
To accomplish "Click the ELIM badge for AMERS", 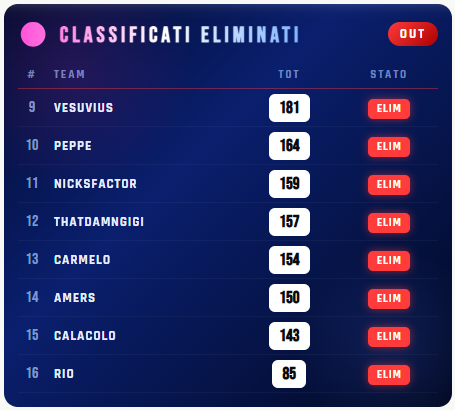I will pyautogui.click(x=389, y=299).
